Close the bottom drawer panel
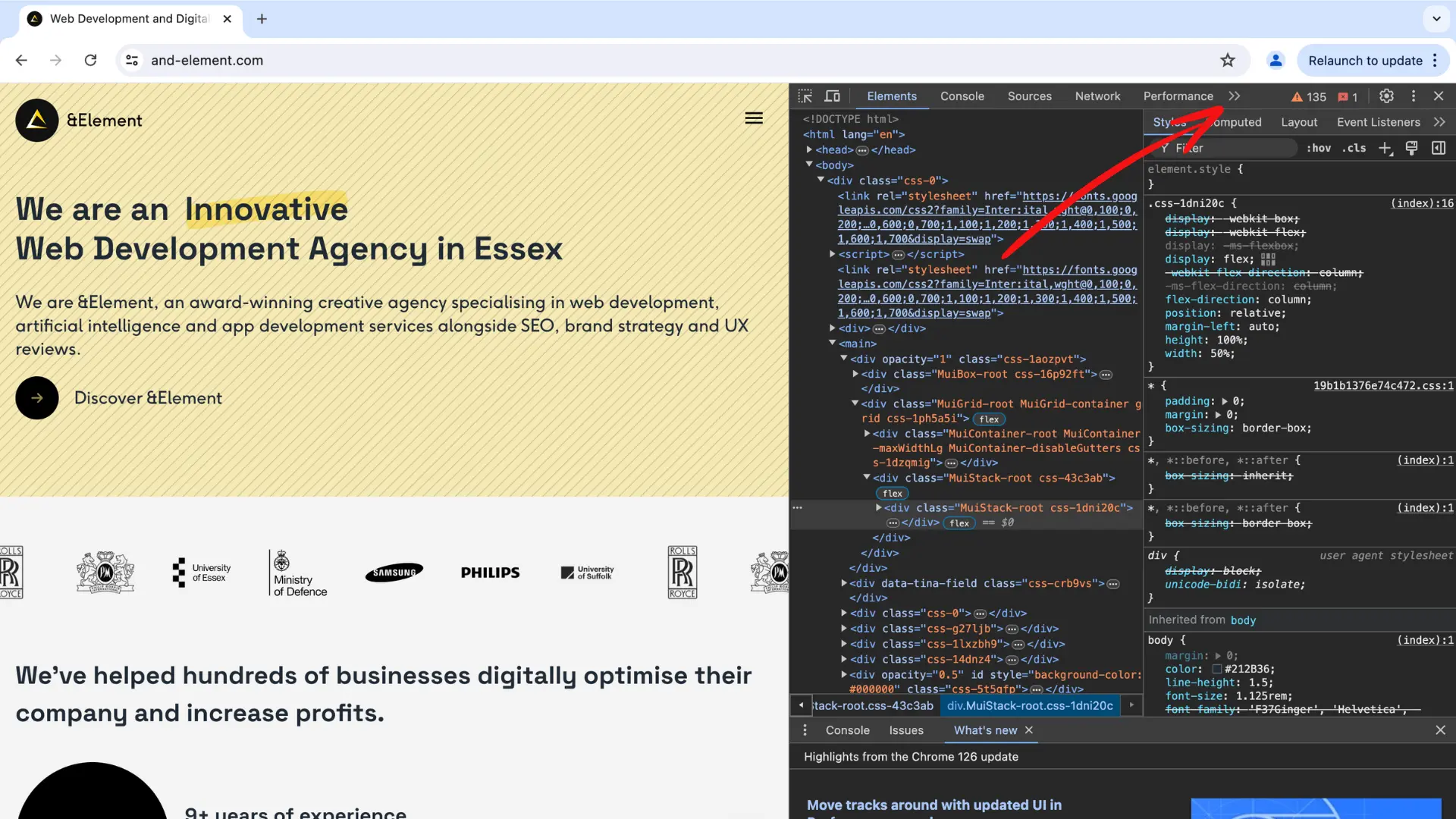Screen dimensions: 1456x819 click(1440, 730)
